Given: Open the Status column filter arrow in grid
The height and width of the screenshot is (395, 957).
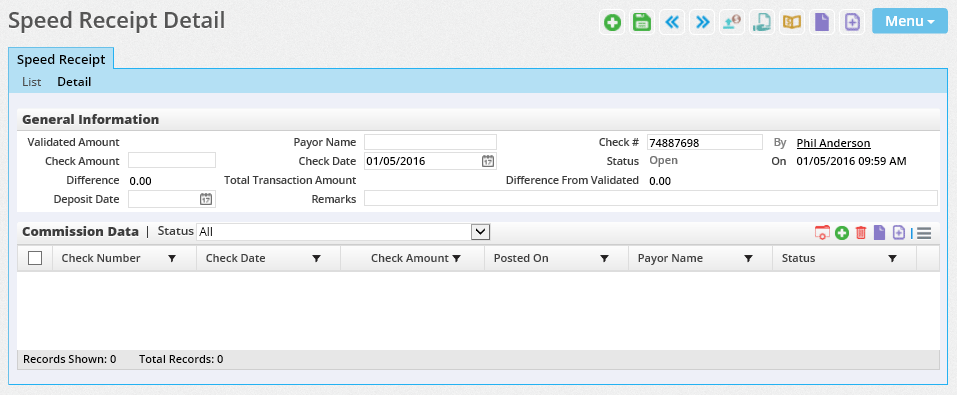Looking at the screenshot, I should point(892,259).
